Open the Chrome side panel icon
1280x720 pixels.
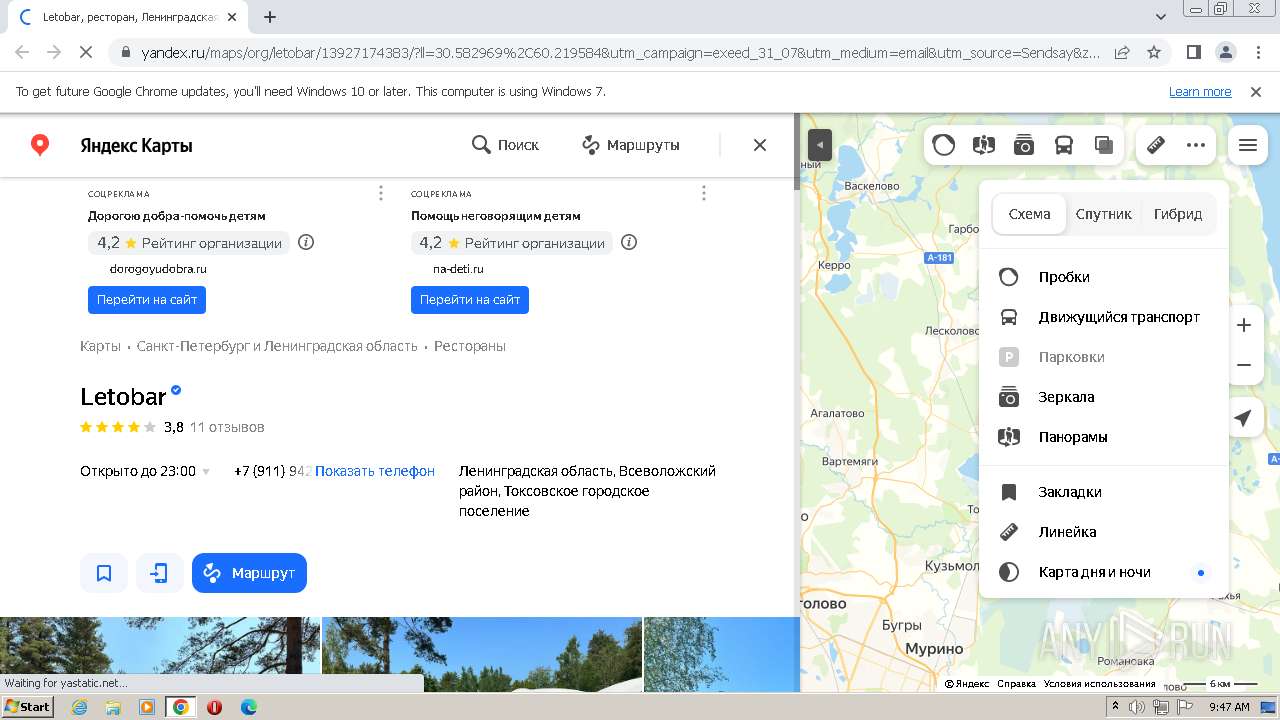click(x=1194, y=52)
